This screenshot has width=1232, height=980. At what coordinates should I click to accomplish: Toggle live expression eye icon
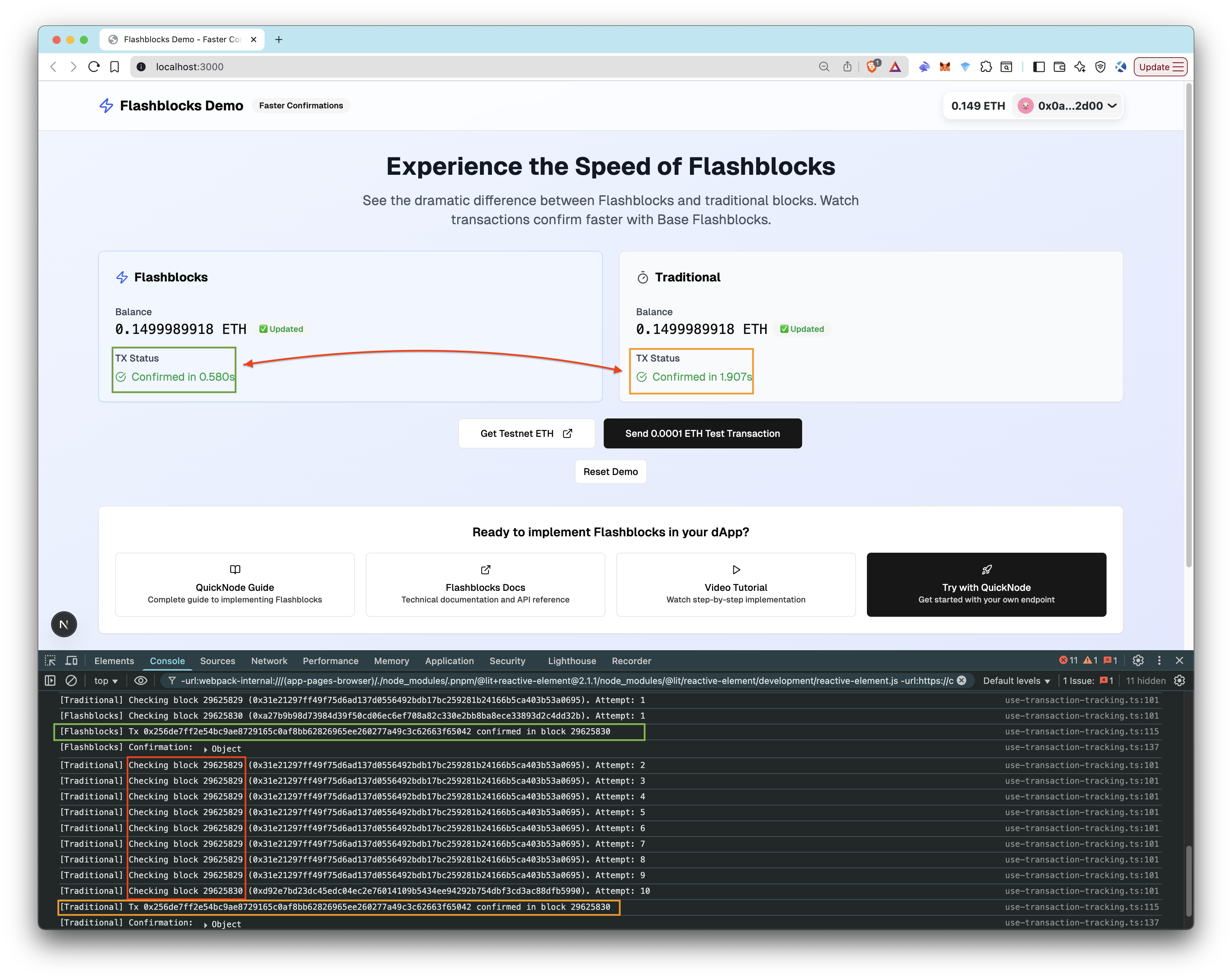click(x=140, y=681)
